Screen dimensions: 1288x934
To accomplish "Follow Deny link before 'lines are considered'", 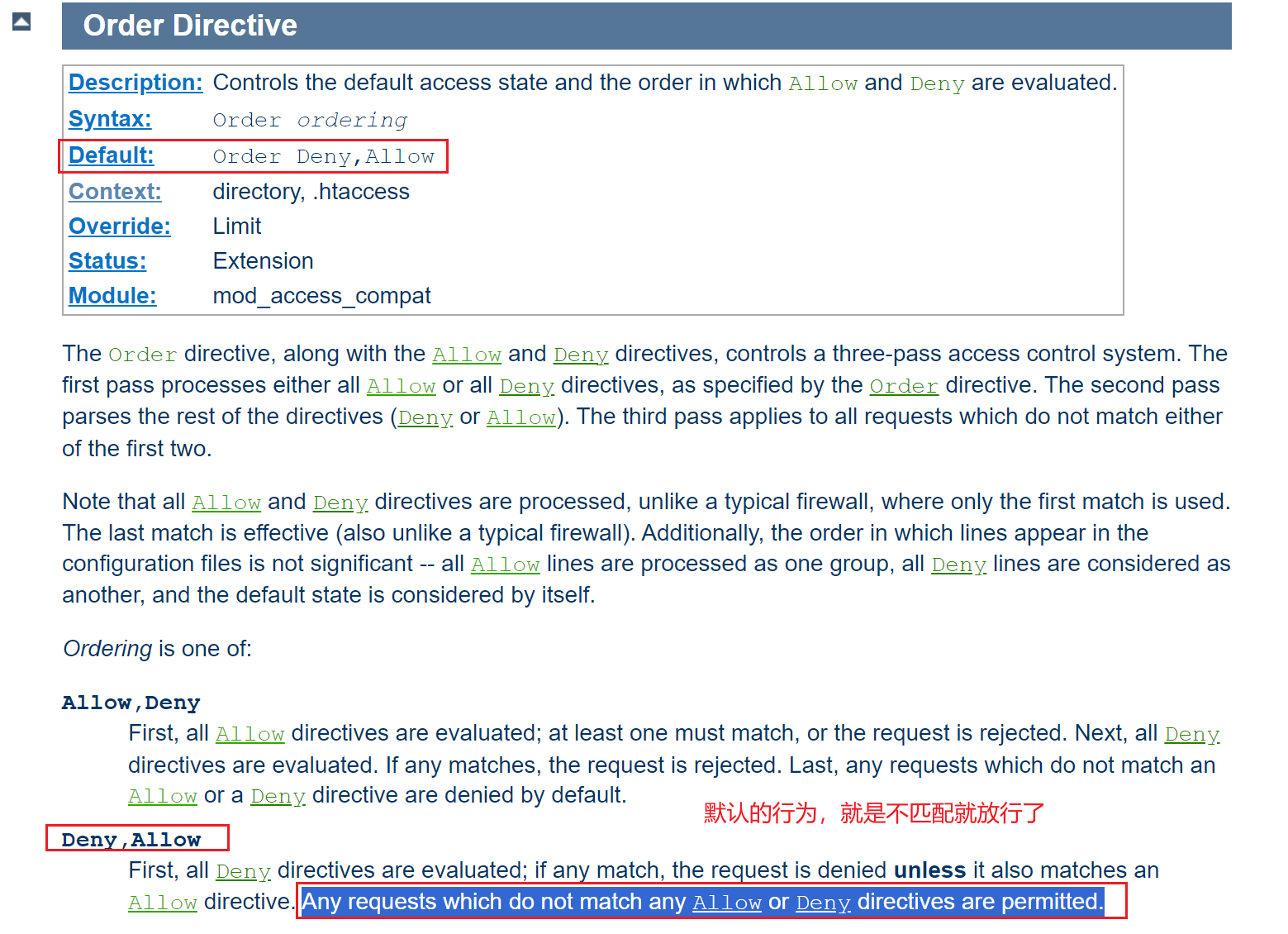I will click(958, 565).
